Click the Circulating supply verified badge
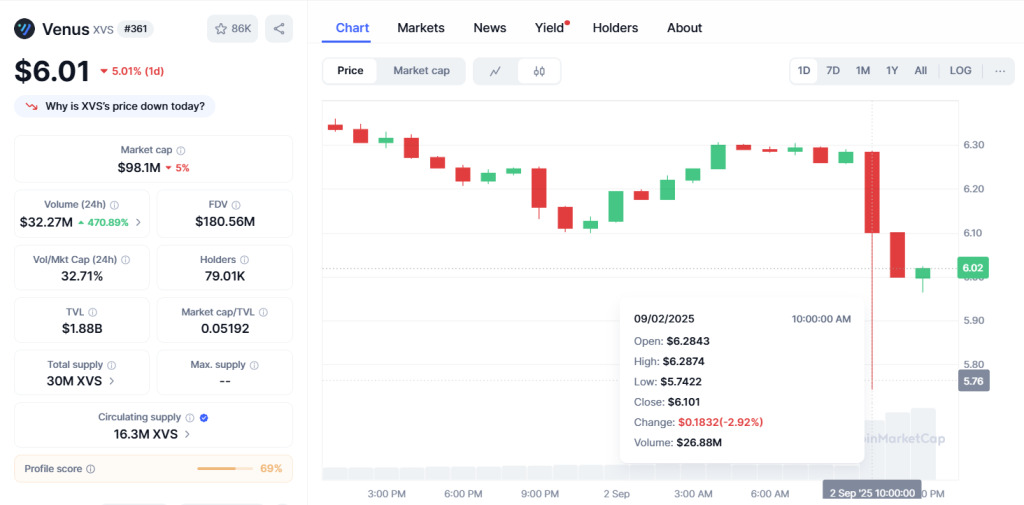The image size is (1024, 505). [x=204, y=417]
